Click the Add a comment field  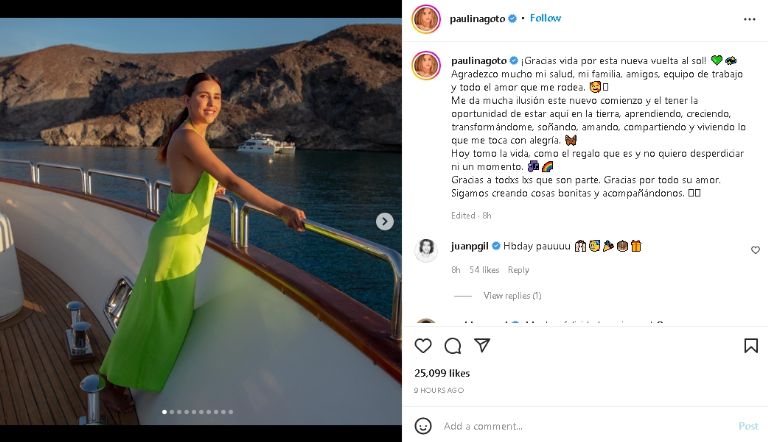[x=580, y=425]
